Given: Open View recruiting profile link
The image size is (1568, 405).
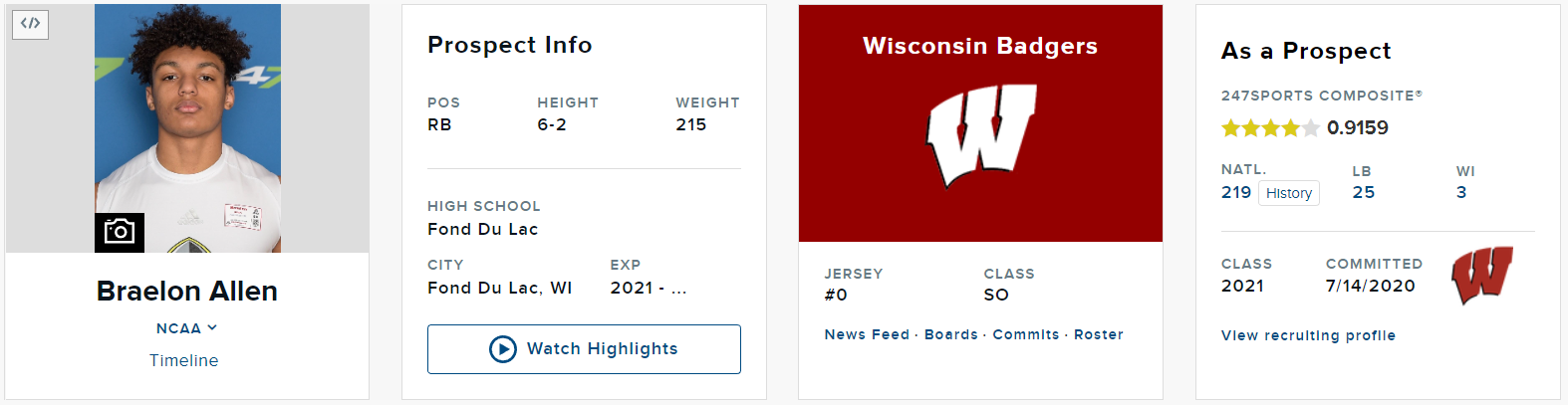Looking at the screenshot, I should pos(1308,335).
